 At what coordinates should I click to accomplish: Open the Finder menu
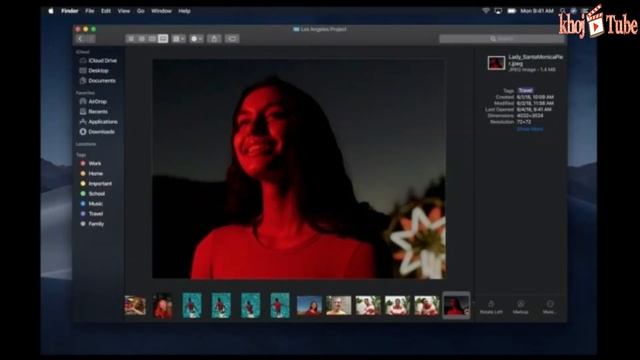pos(69,11)
